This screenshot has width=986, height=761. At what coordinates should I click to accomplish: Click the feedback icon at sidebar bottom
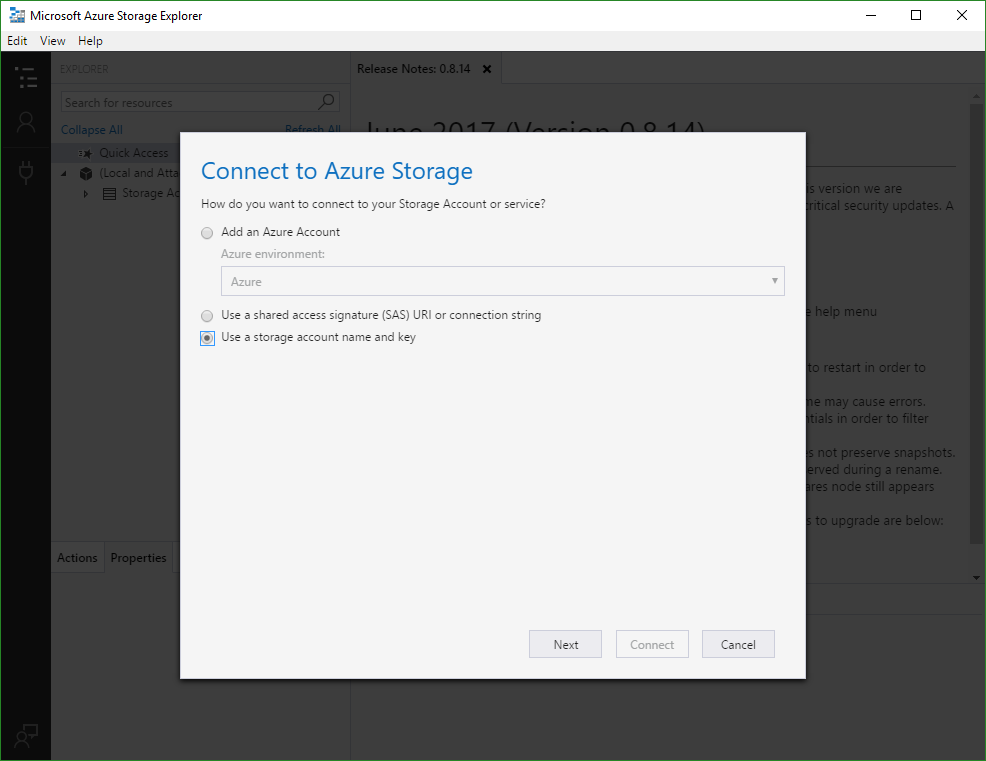26,735
